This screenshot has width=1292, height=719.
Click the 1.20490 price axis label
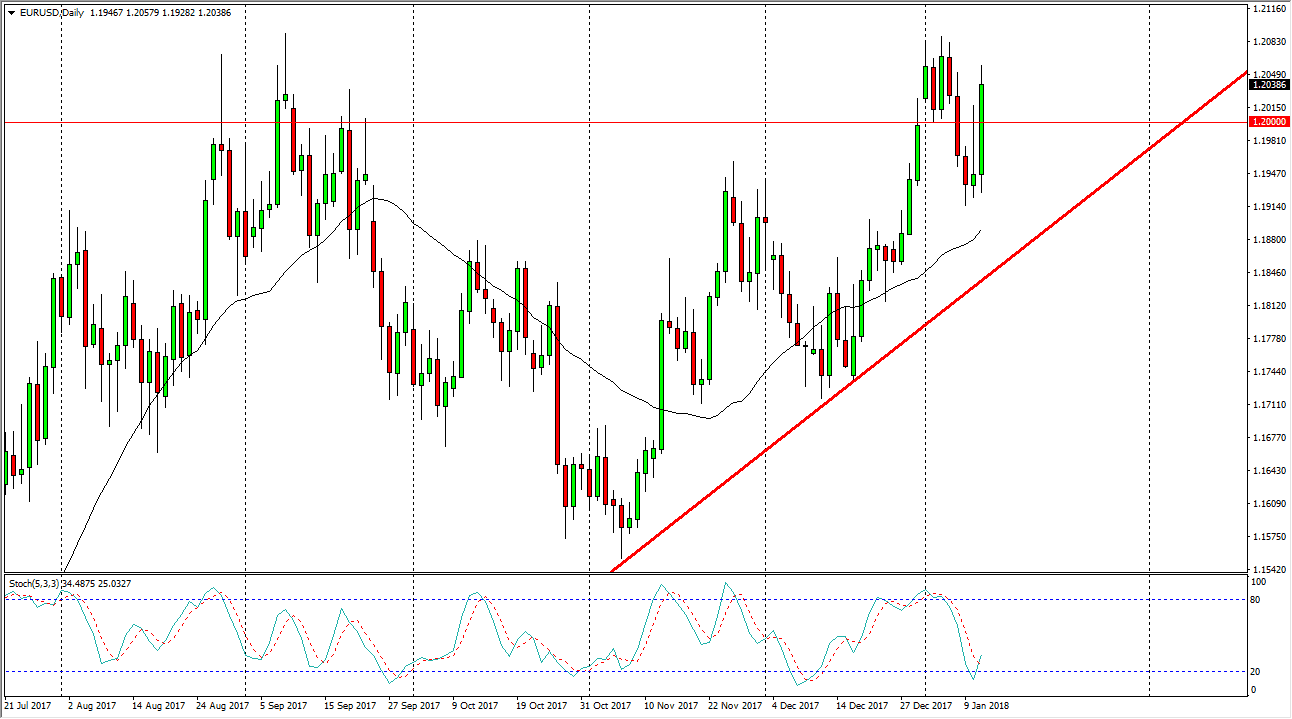(1271, 75)
